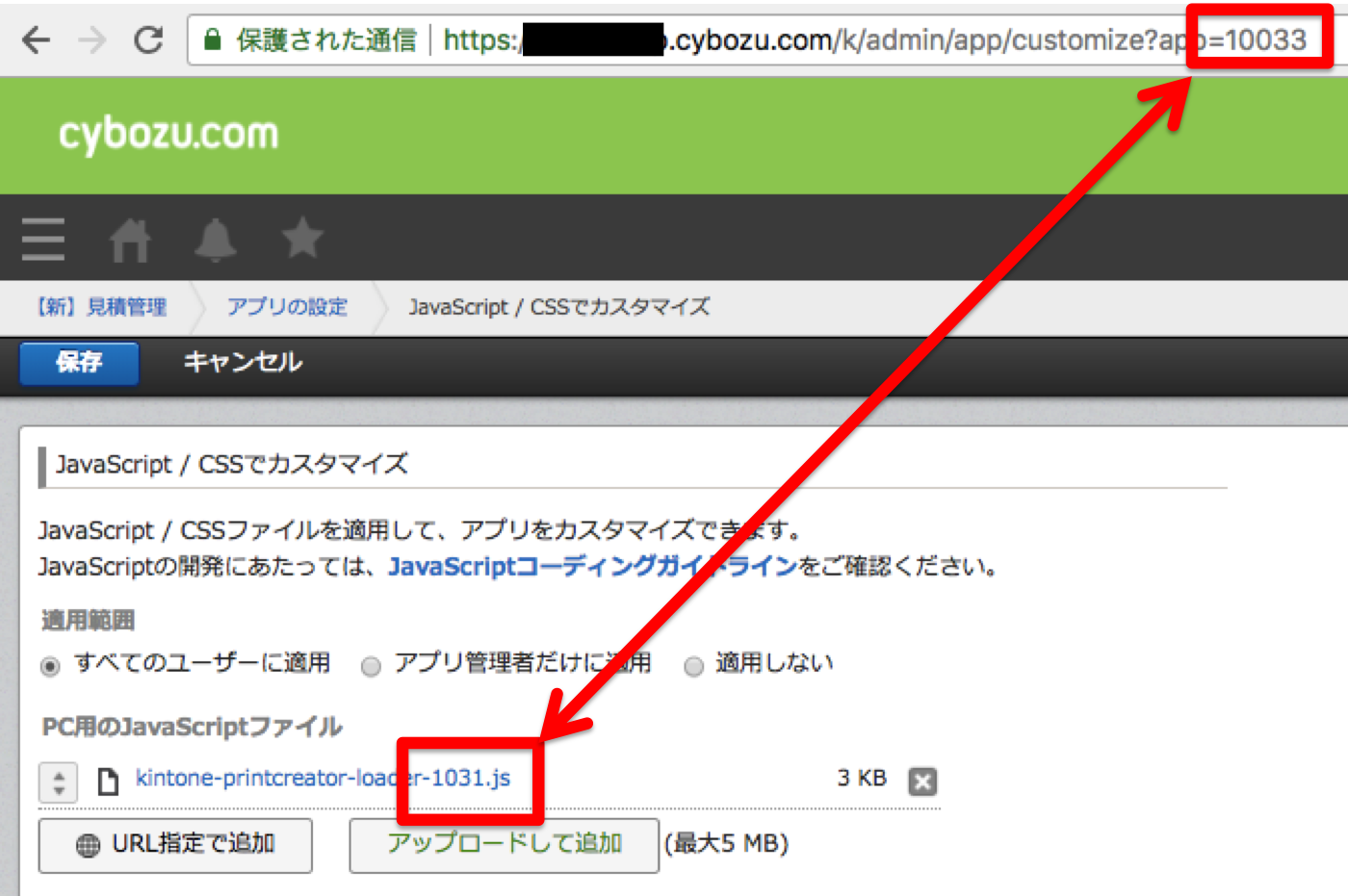
Task: Reload the page with refresh icon
Action: point(148,40)
